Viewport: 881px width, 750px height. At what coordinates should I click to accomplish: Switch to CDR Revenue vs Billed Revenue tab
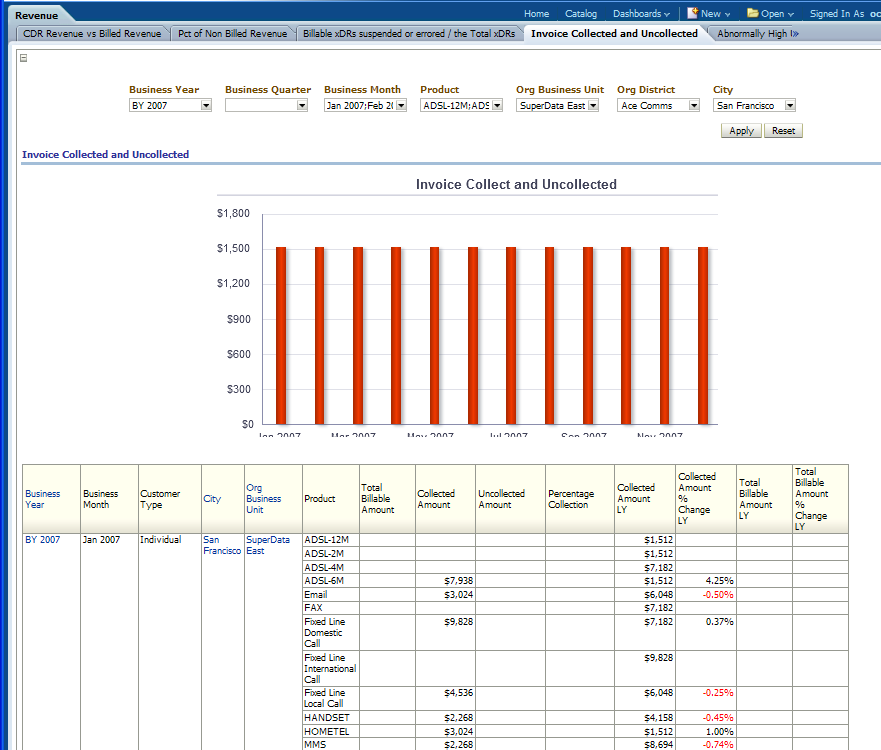coord(91,34)
